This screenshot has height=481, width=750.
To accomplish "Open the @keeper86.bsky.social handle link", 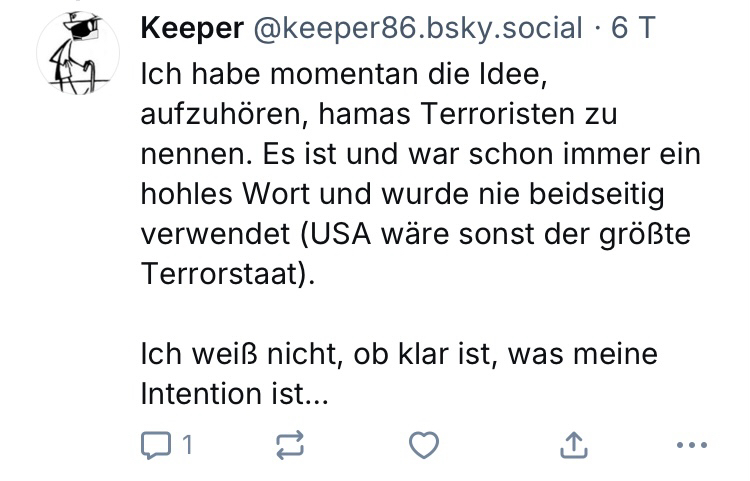I will tap(419, 29).
